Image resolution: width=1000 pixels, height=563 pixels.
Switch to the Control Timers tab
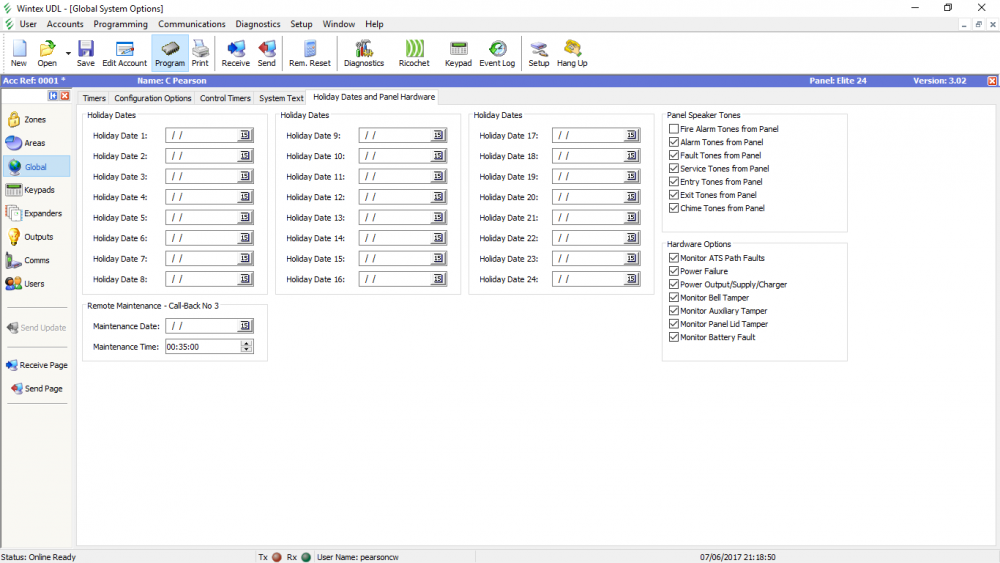[x=225, y=98]
